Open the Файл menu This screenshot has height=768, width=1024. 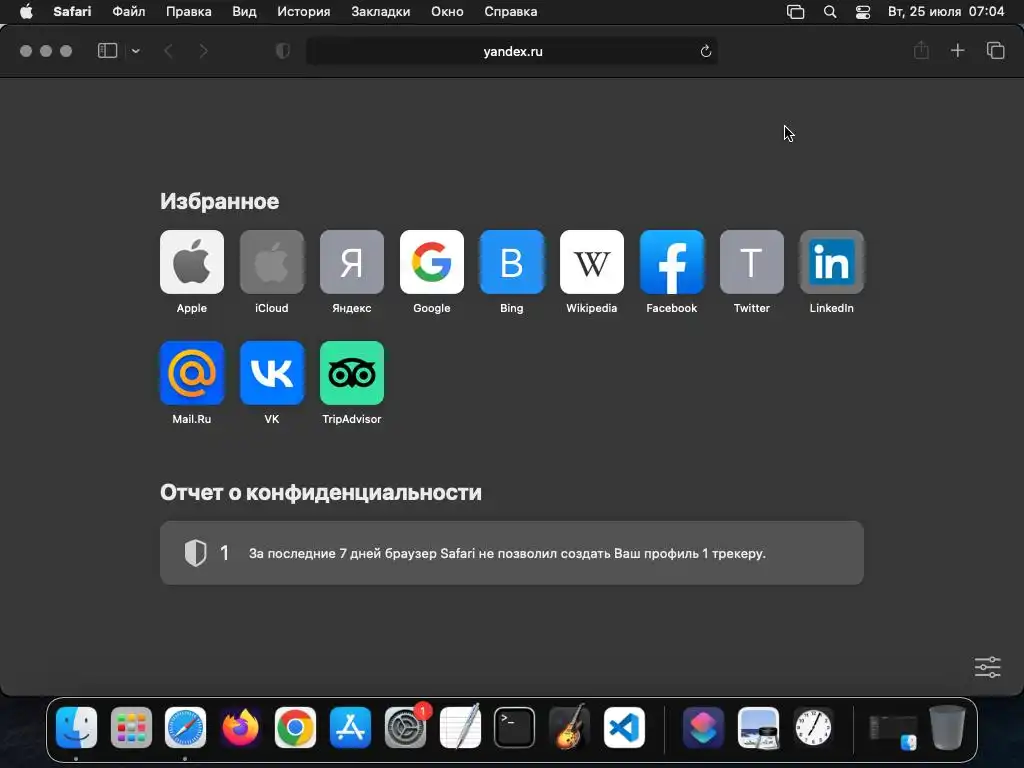(129, 12)
